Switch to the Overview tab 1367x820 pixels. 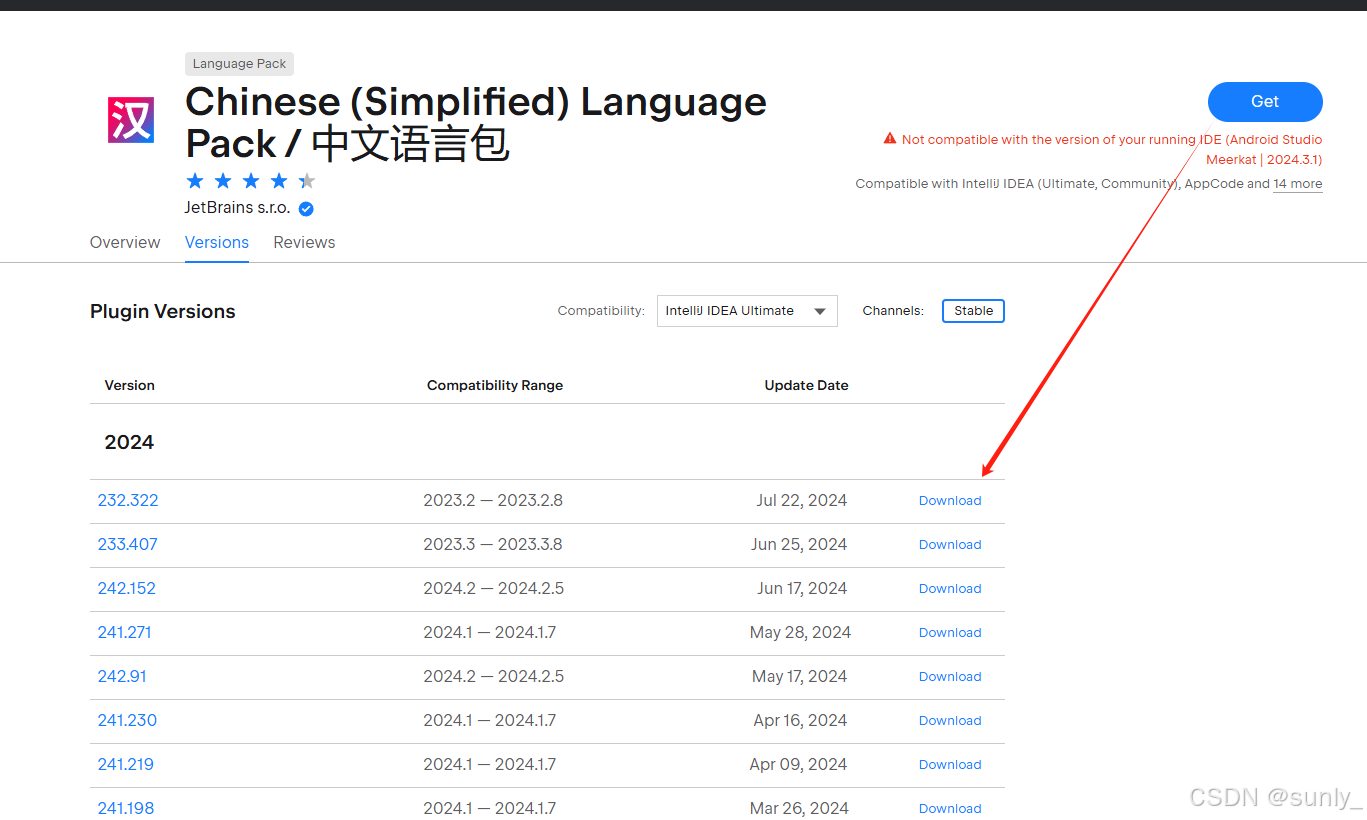point(125,242)
